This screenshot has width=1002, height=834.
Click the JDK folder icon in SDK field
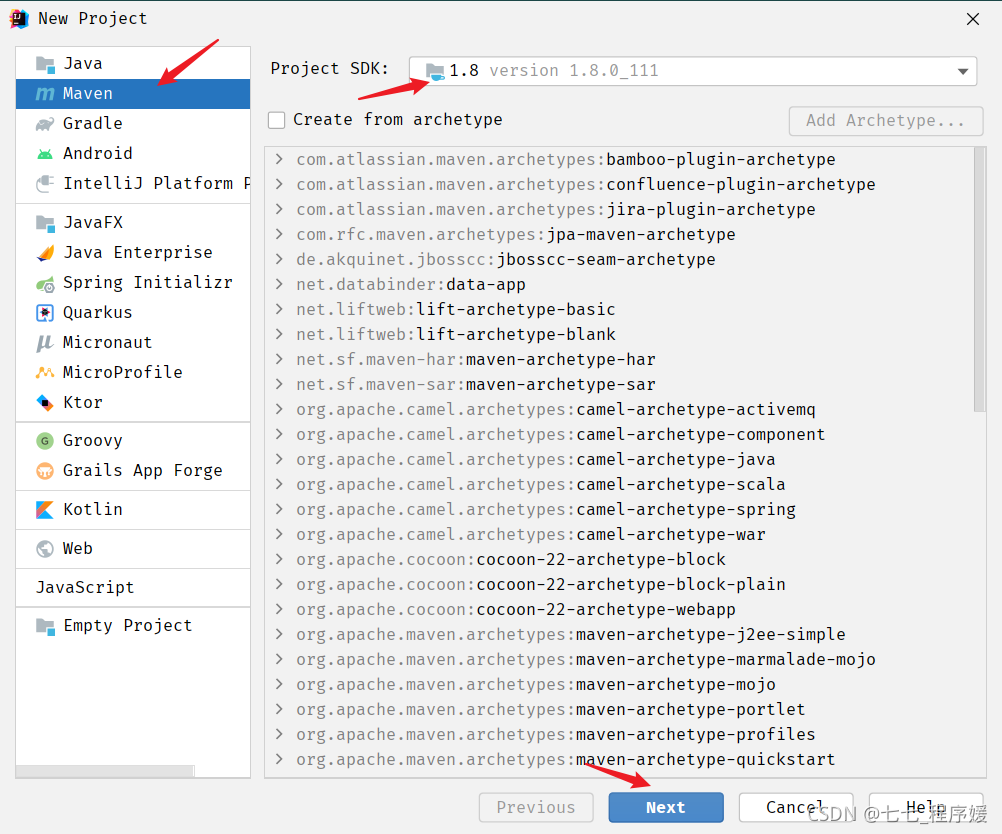(x=435, y=72)
